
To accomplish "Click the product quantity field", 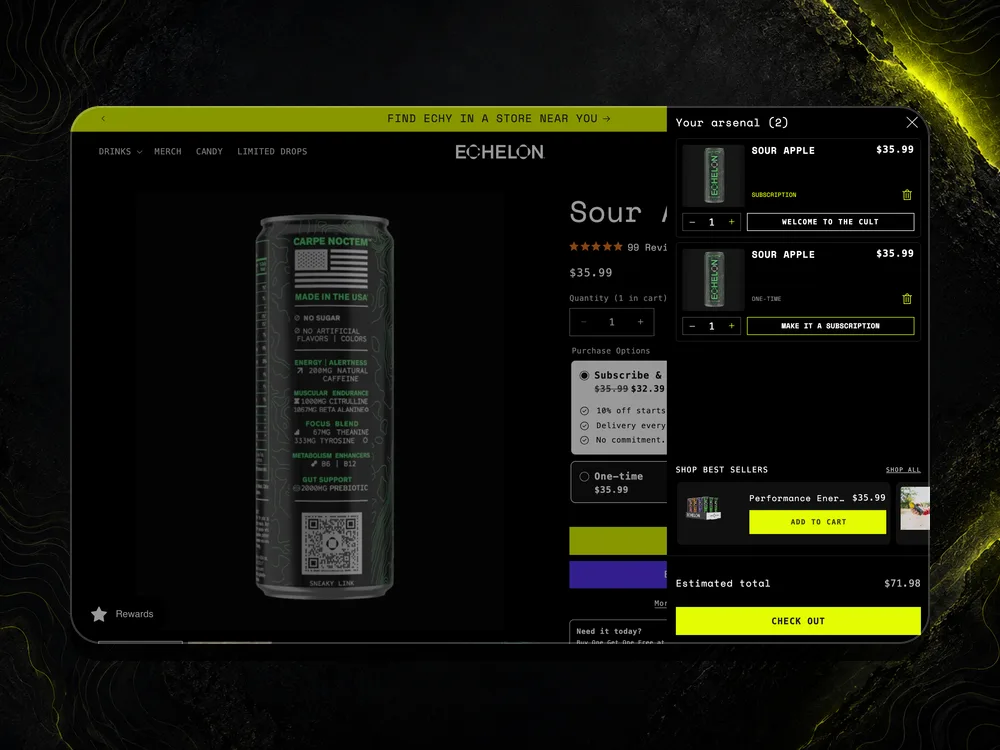I will tap(612, 322).
